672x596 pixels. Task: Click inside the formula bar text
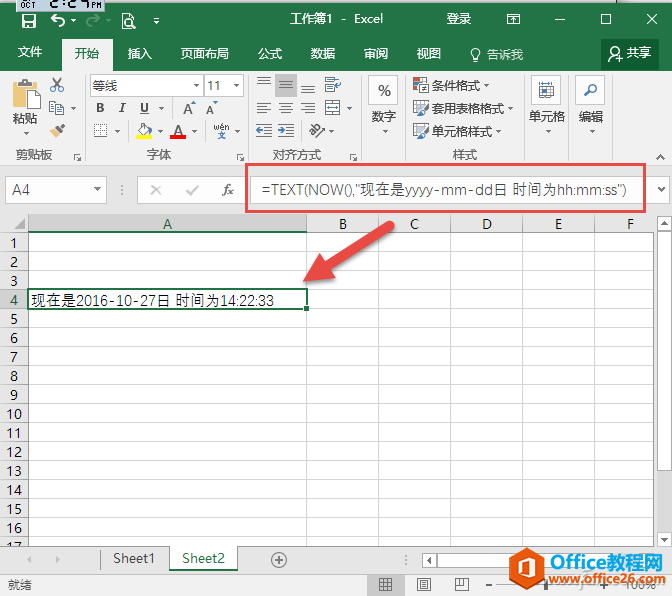[x=444, y=189]
